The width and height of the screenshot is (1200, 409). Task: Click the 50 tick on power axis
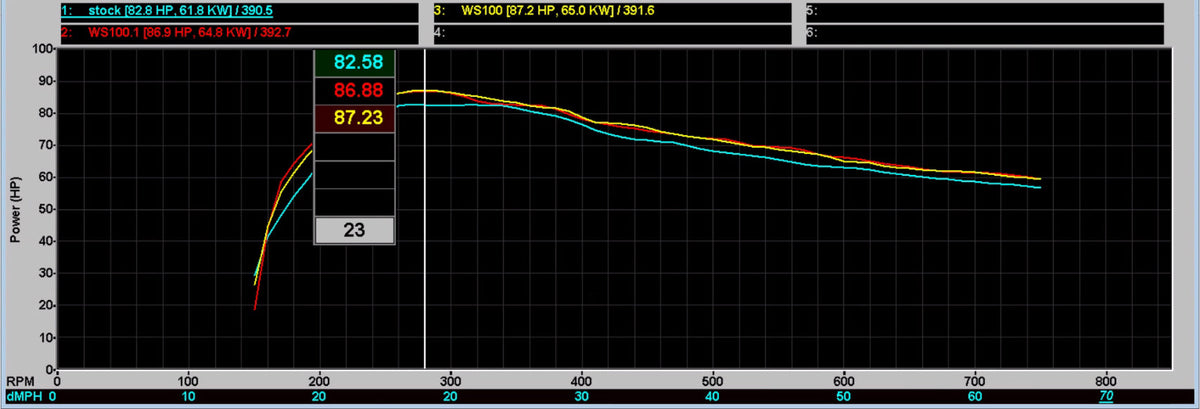(45, 209)
